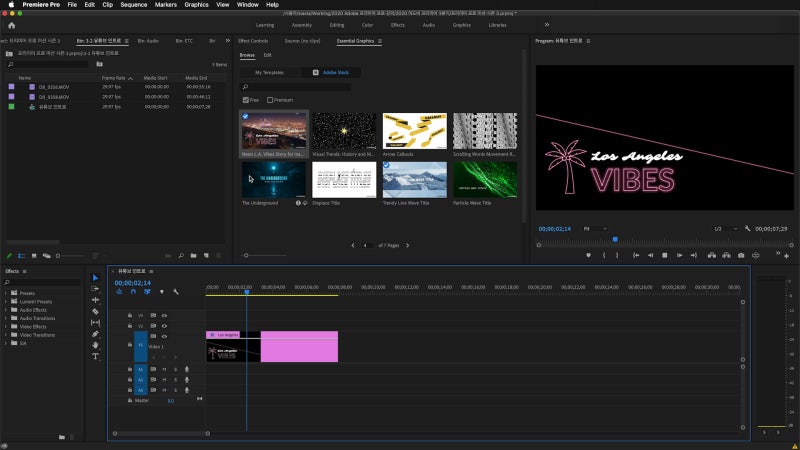The height and width of the screenshot is (450, 800).
Task: Toggle Linked Selection in timeline
Action: pos(147,292)
